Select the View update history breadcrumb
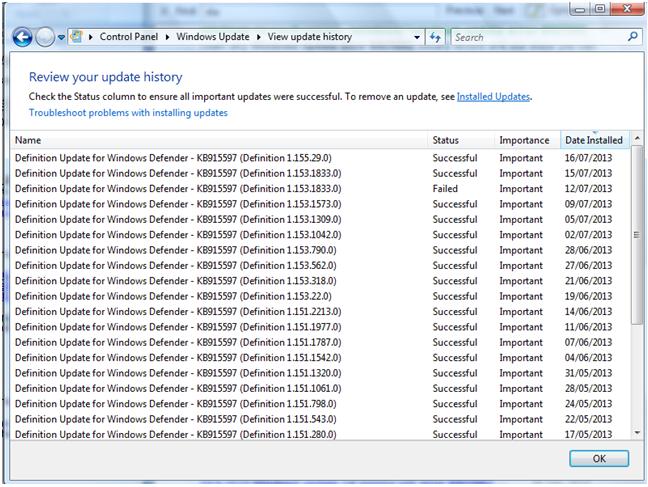 point(310,37)
